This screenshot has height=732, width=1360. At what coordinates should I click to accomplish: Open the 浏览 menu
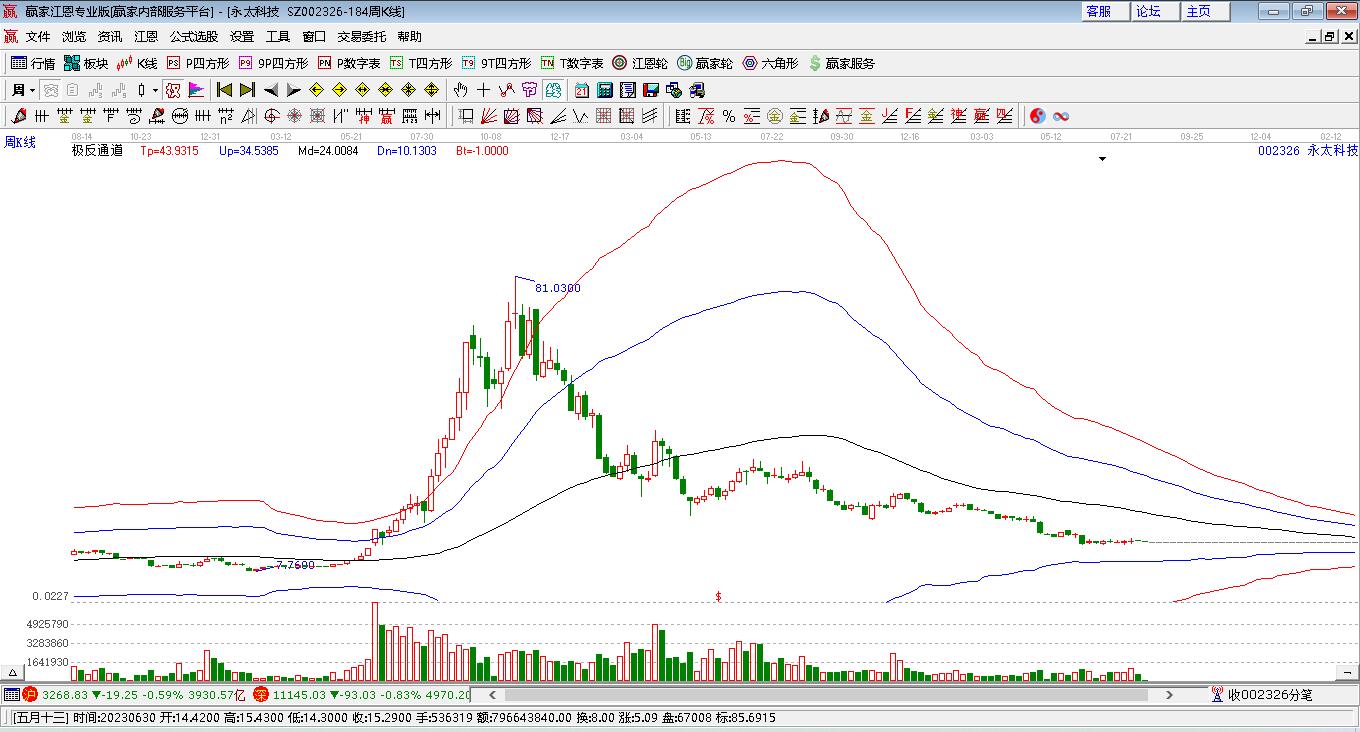click(74, 37)
